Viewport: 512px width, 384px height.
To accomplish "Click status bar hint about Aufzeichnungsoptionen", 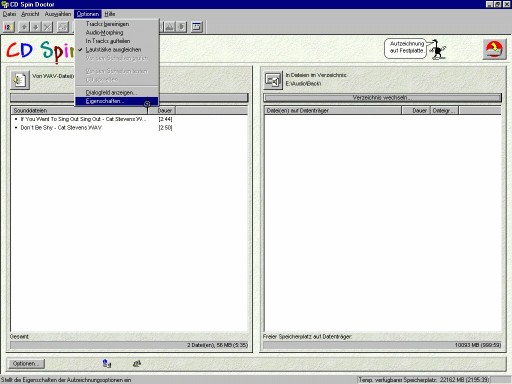I will tap(66, 380).
